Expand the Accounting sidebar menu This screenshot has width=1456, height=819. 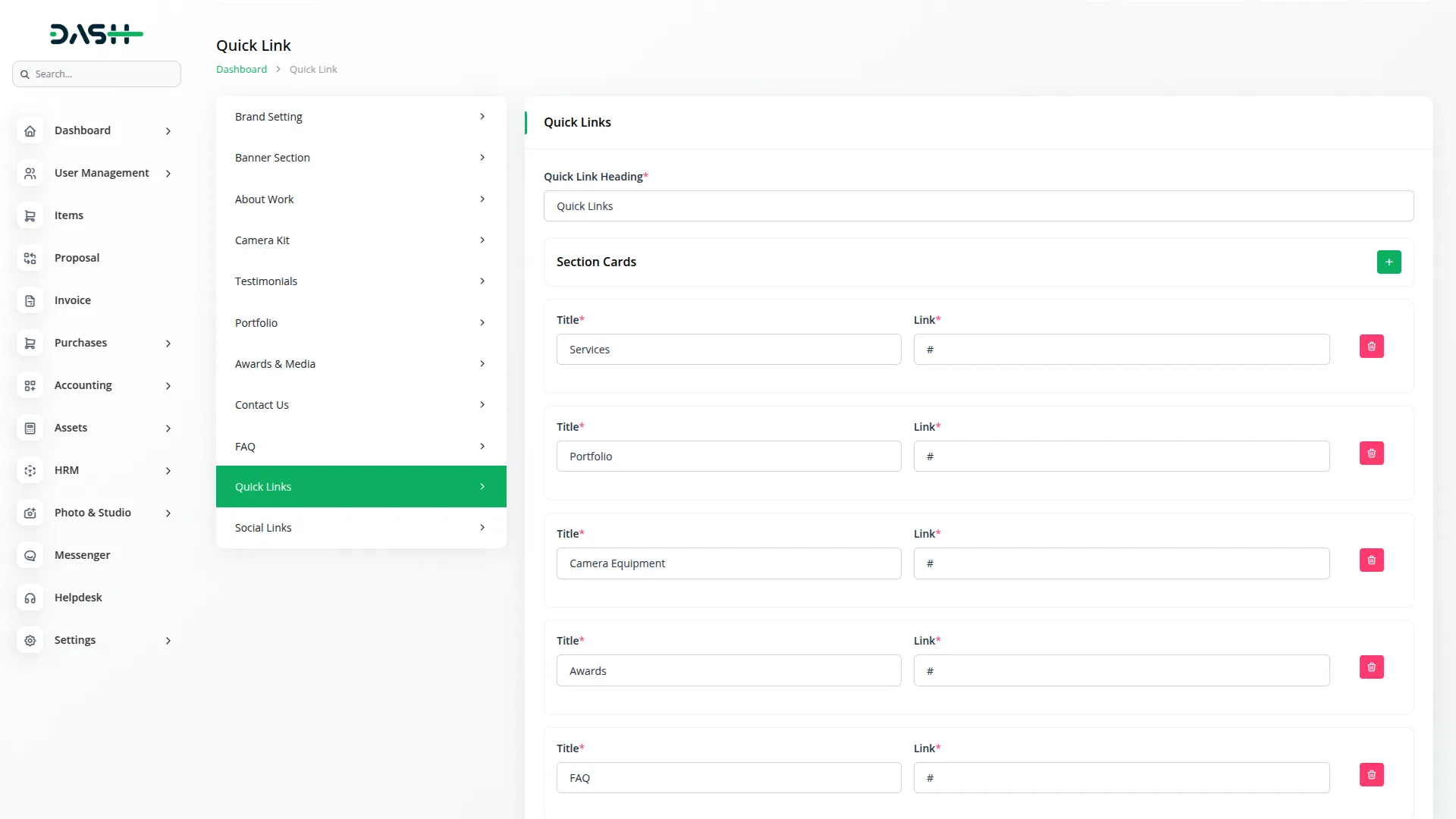(168, 386)
